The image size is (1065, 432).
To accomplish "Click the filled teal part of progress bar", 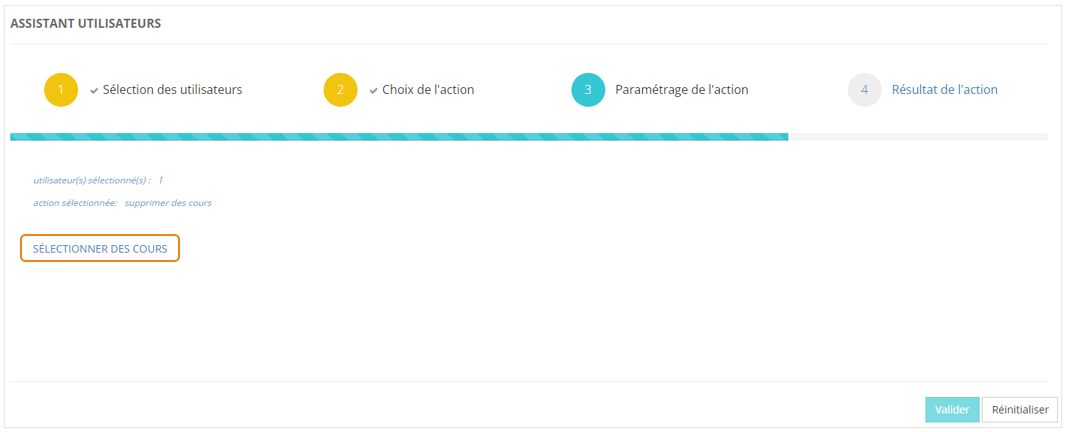I will click(398, 136).
